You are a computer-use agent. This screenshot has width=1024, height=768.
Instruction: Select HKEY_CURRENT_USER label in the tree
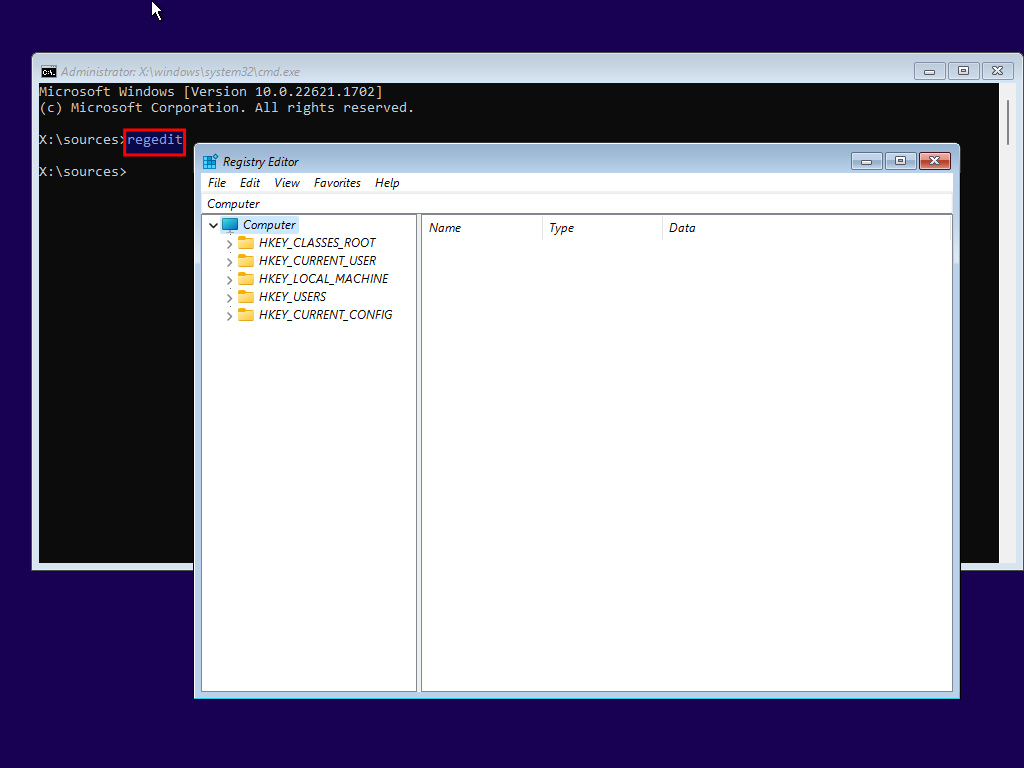click(x=317, y=261)
